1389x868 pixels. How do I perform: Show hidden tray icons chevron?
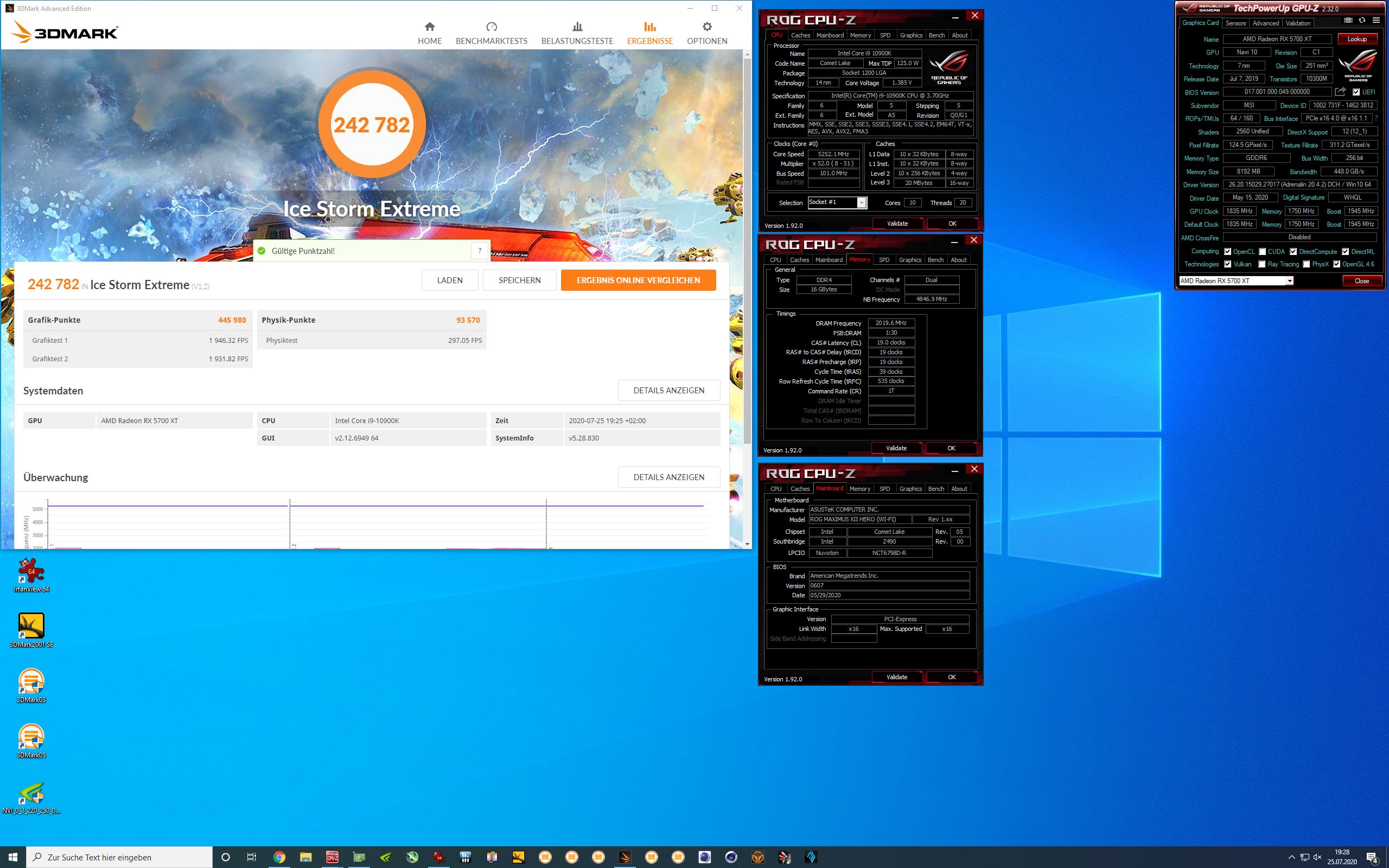[1291, 858]
